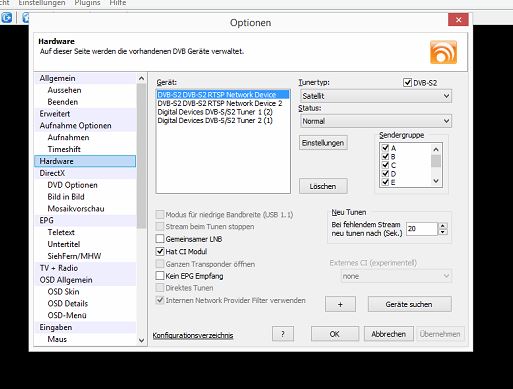
Task: Click the category list scroll-down arrow
Action: (141, 340)
